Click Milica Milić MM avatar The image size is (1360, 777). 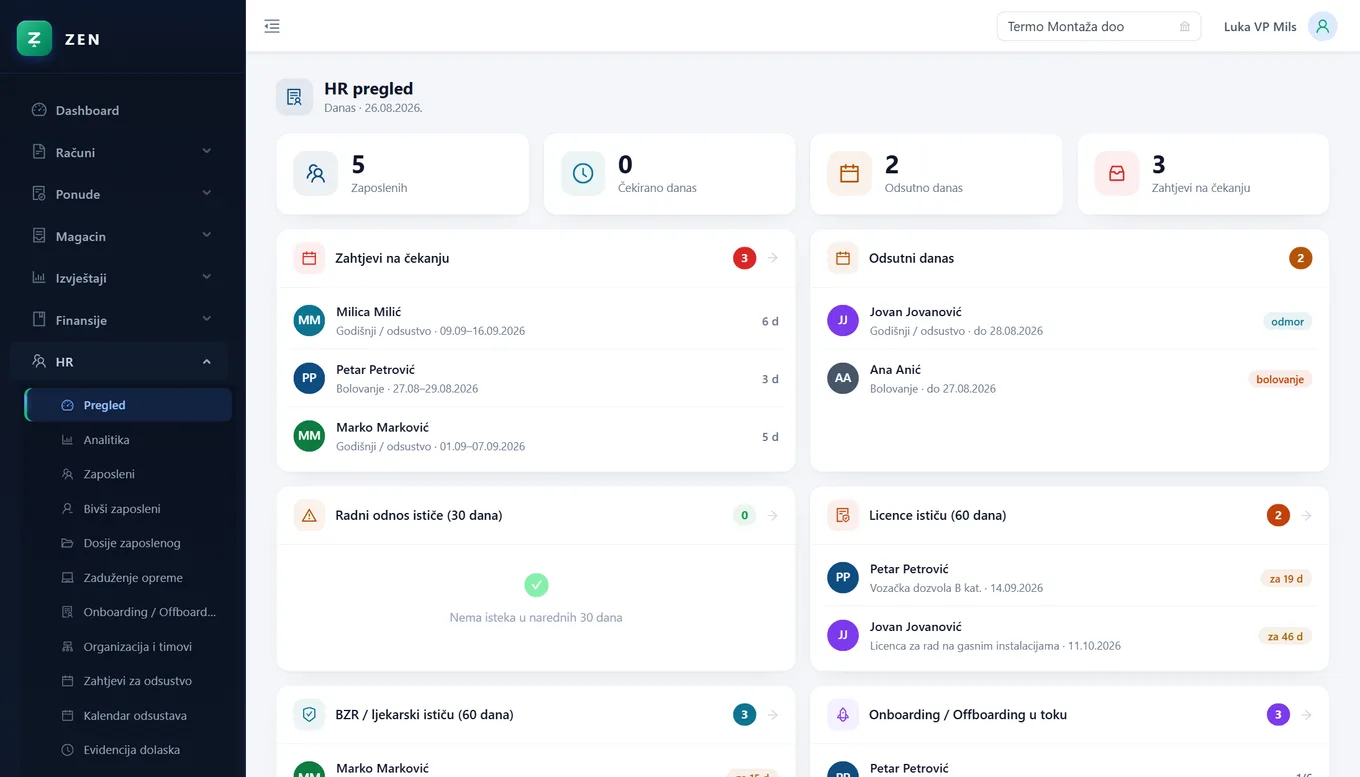click(309, 321)
